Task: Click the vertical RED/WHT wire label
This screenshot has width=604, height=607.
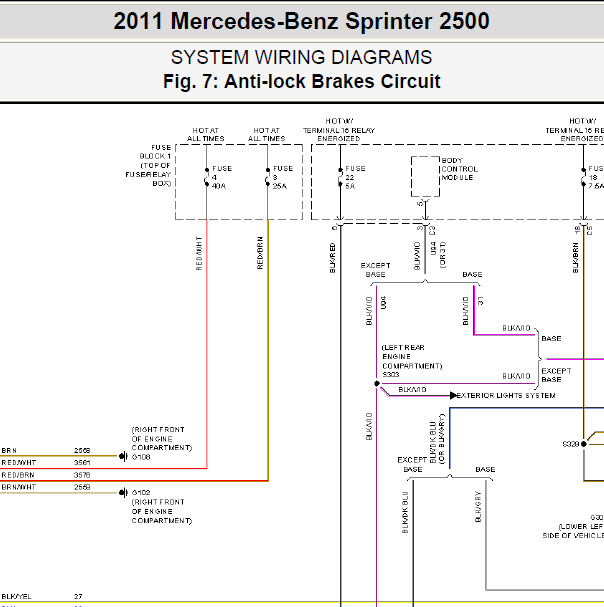Action: pos(199,253)
